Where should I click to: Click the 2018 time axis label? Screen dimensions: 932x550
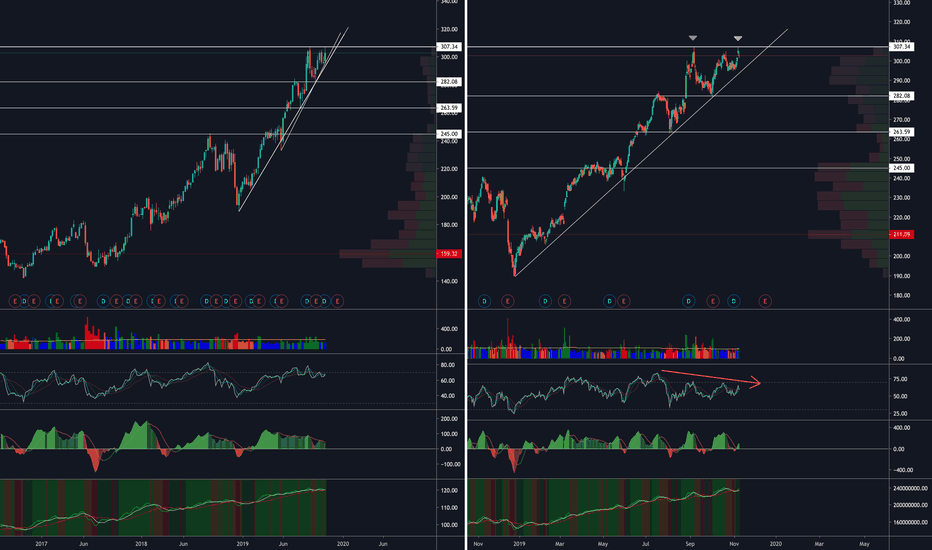click(x=141, y=543)
